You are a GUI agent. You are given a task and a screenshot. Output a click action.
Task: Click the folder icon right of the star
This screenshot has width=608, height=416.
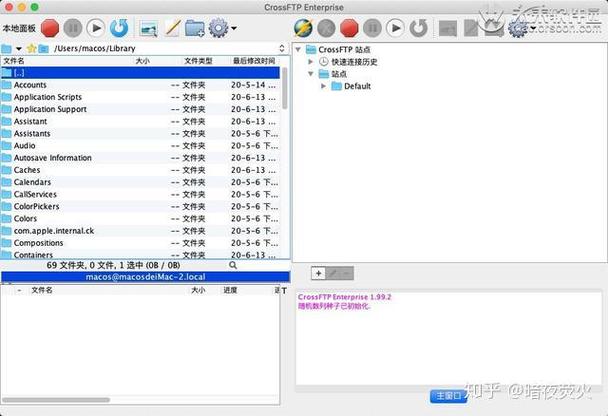point(43,48)
